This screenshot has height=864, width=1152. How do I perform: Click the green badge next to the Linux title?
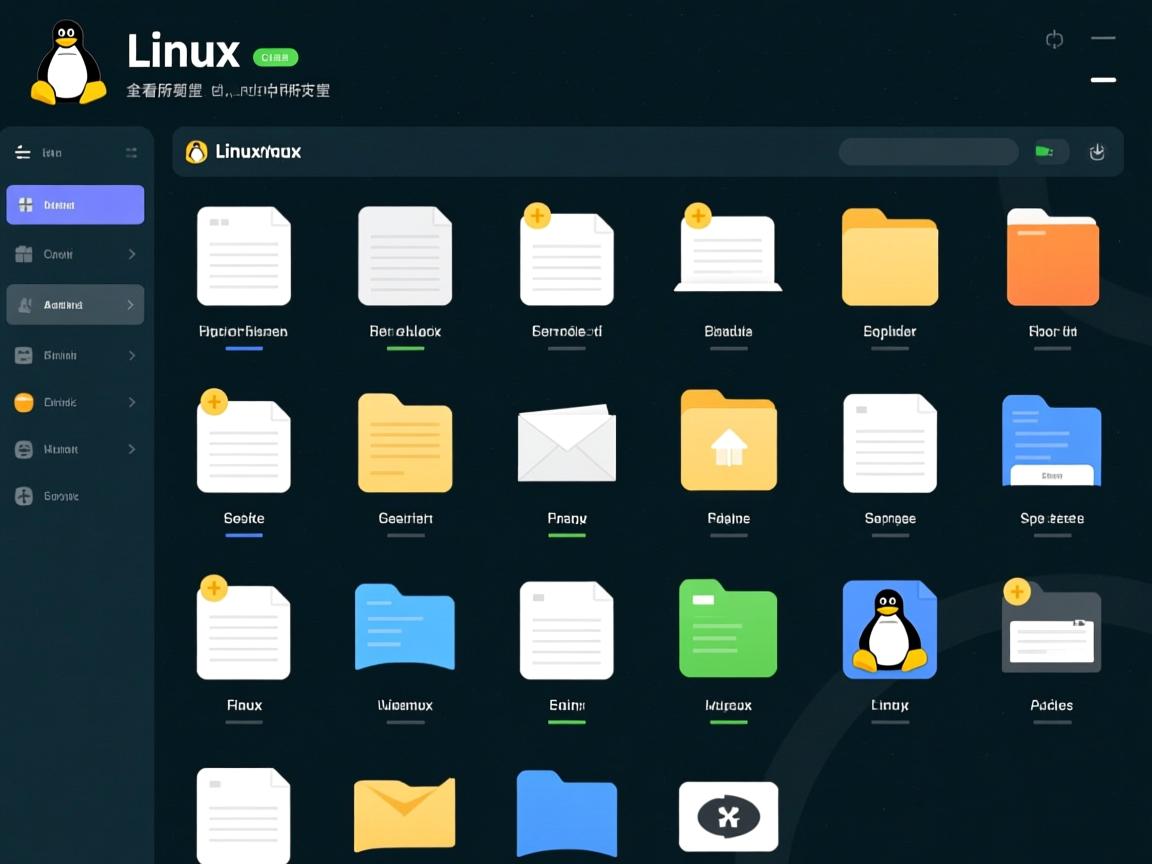276,57
